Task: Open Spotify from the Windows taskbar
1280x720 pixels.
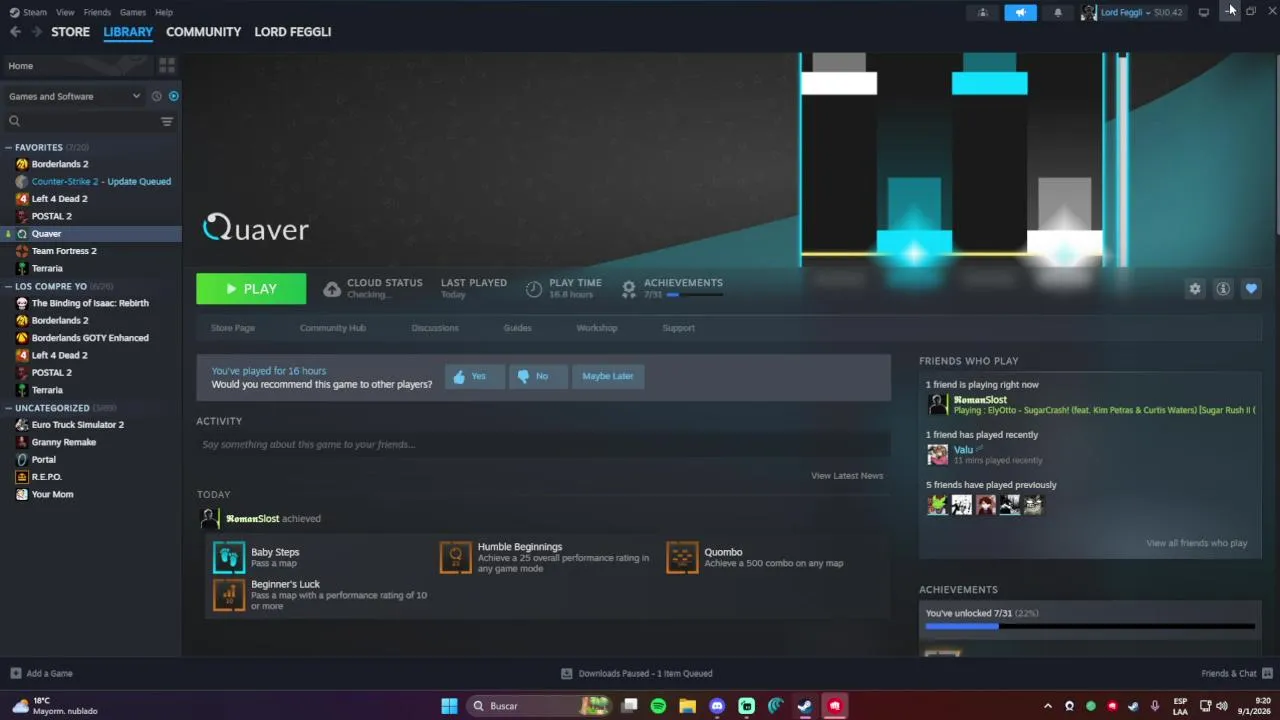Action: pos(658,706)
